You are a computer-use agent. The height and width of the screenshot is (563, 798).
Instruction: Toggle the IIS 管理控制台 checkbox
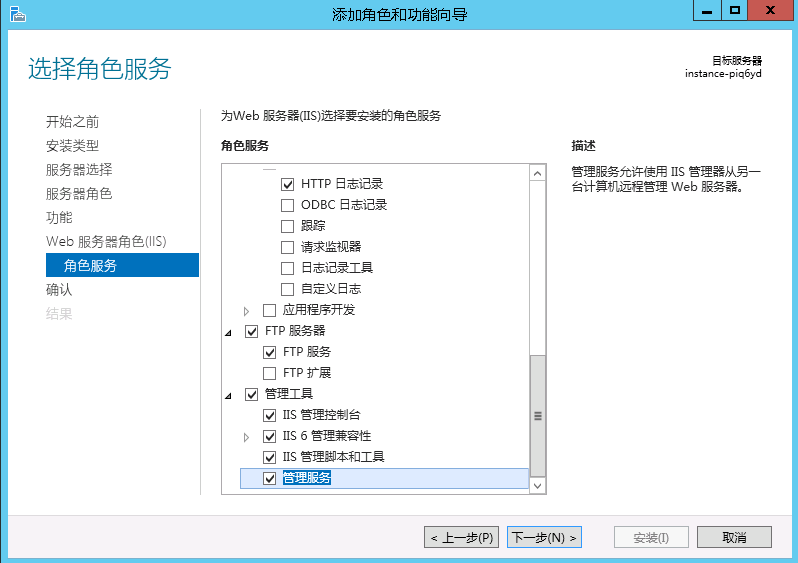point(270,415)
